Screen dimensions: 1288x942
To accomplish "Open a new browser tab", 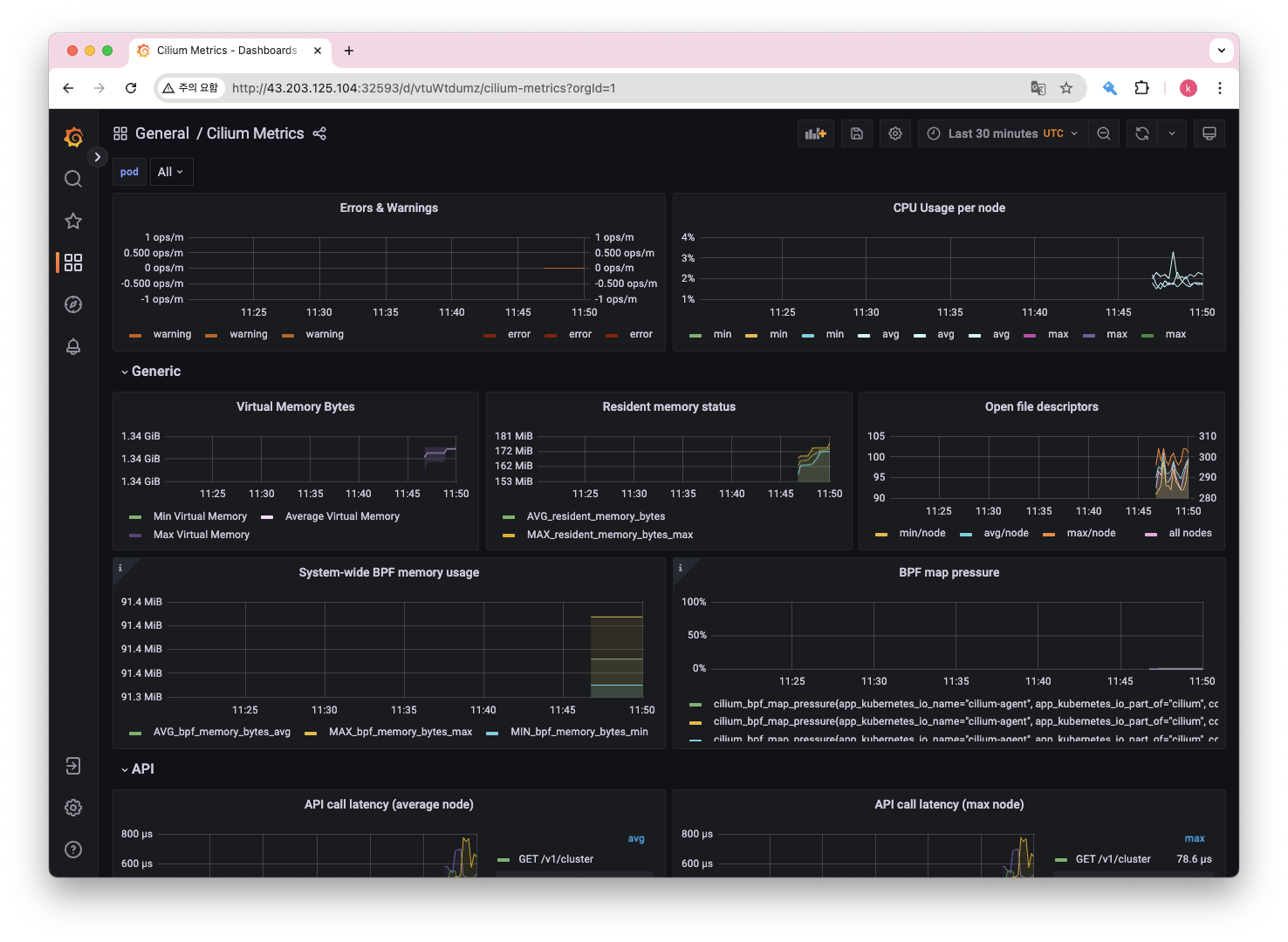I will pos(349,51).
